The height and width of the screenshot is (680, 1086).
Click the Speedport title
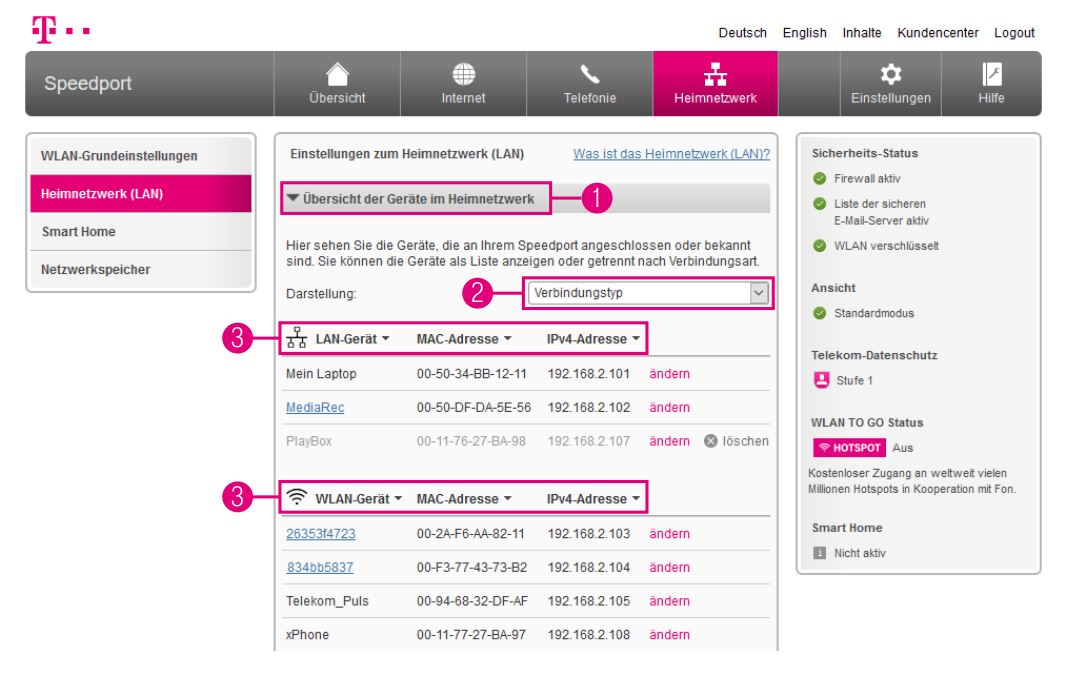click(x=88, y=83)
